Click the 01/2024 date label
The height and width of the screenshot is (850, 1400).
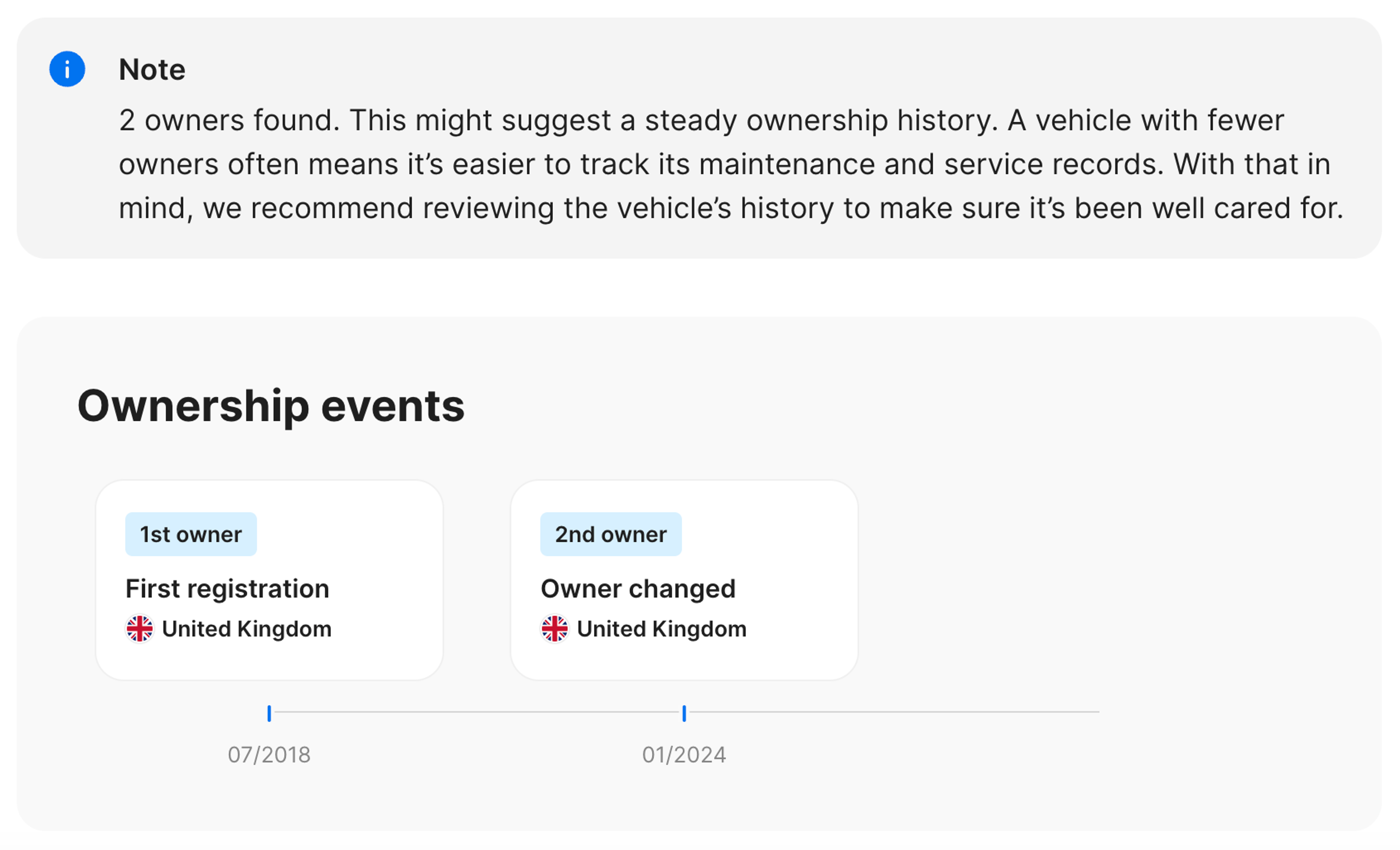coord(684,754)
